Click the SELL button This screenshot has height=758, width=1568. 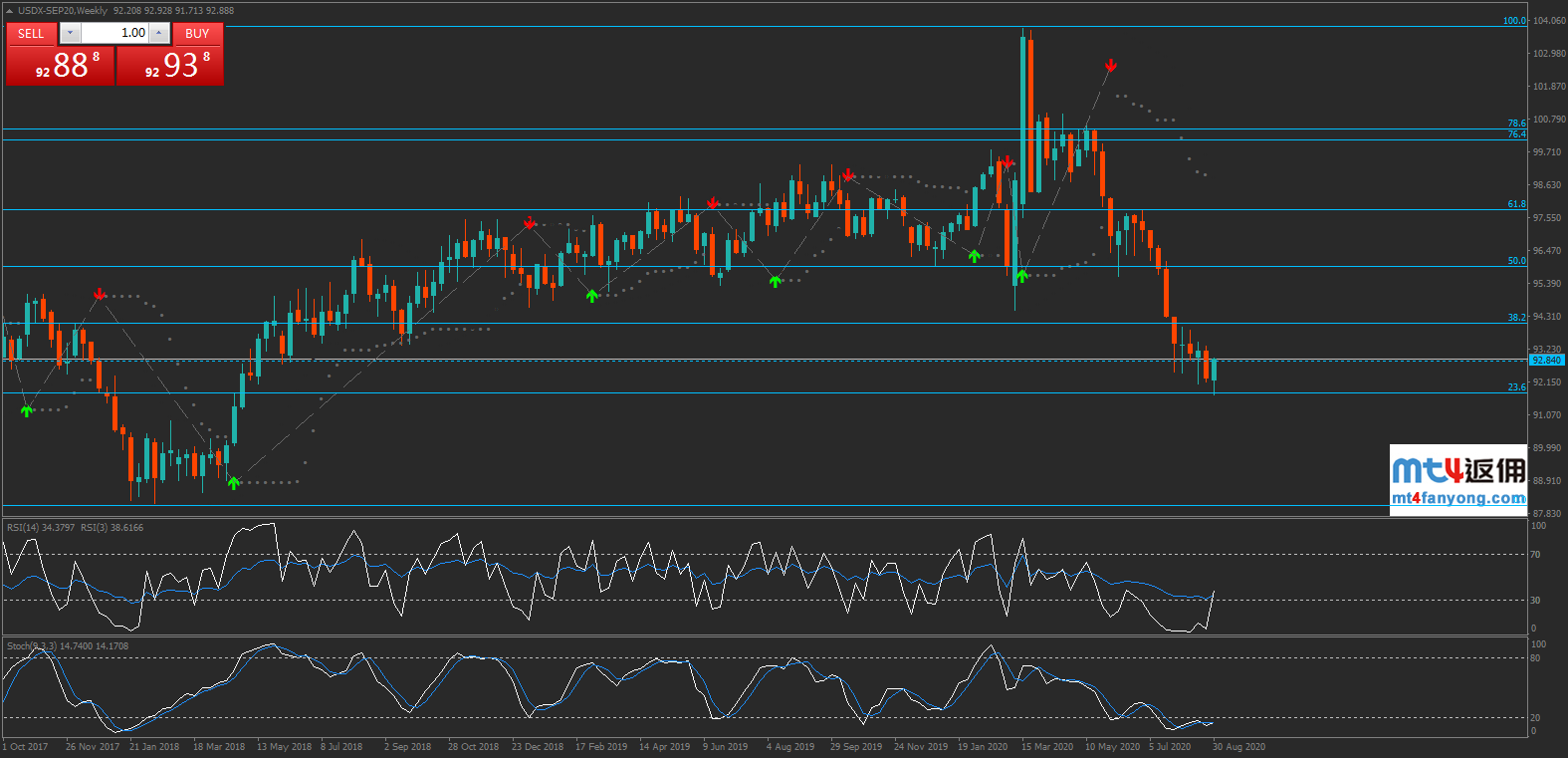31,33
